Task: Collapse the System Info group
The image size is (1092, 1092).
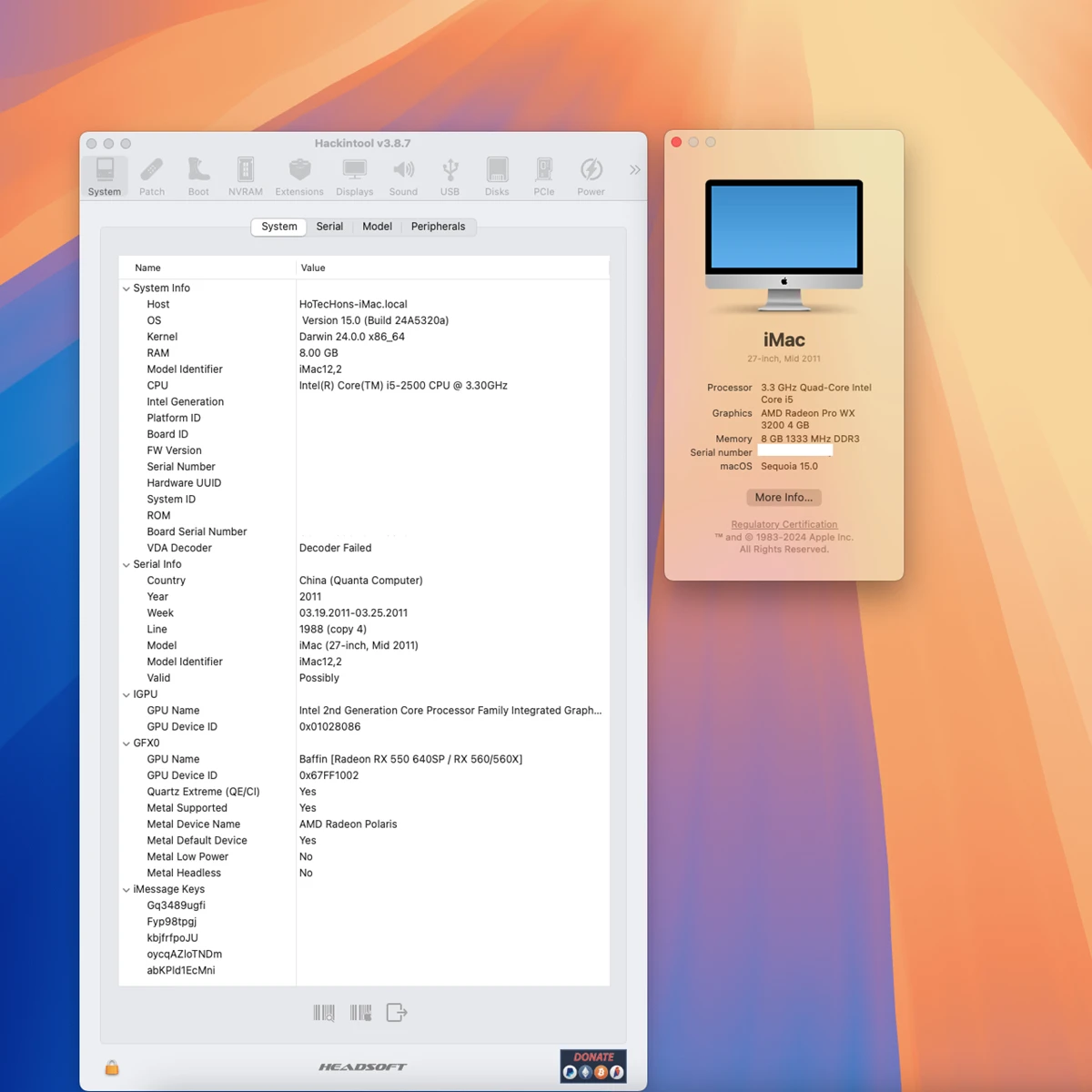Action: pos(126,288)
